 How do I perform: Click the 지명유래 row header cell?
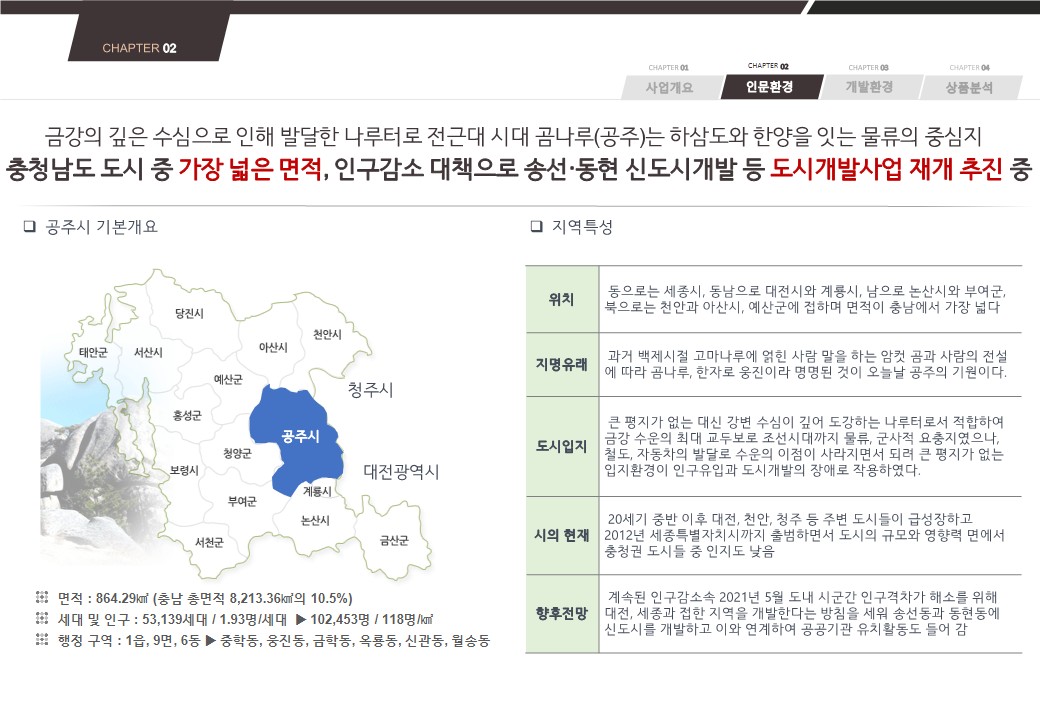(562, 365)
